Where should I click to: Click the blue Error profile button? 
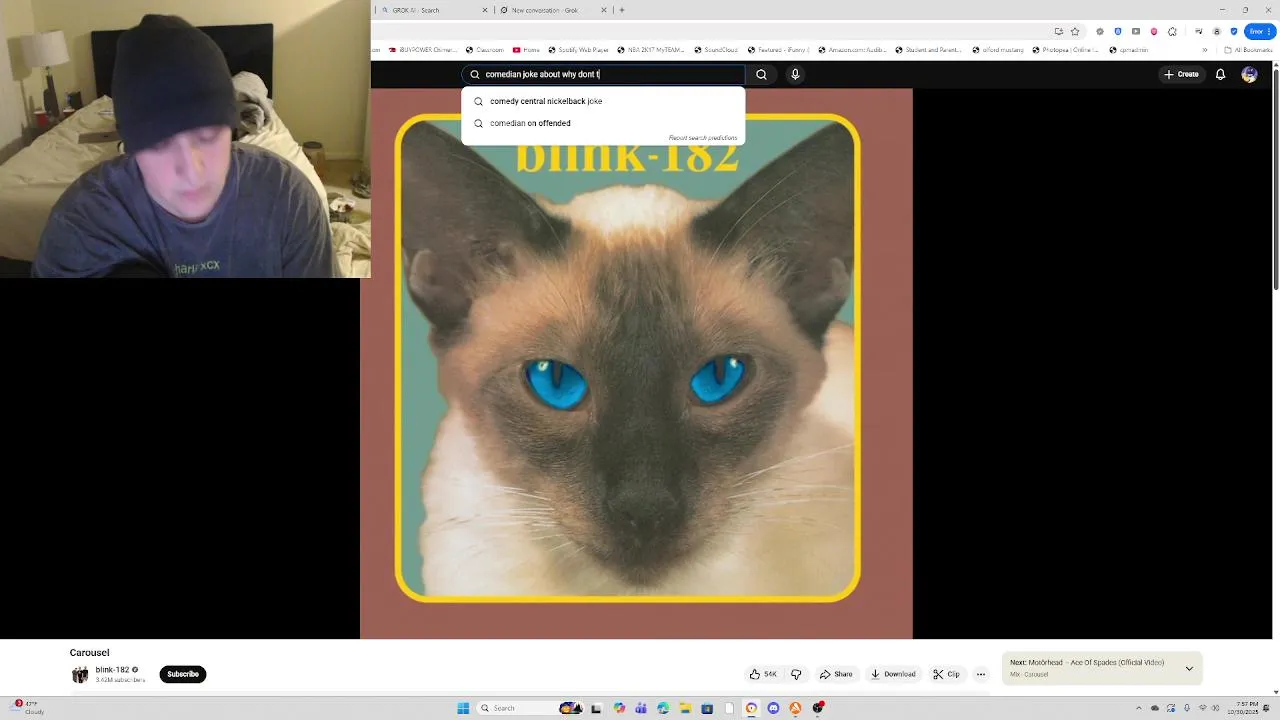click(x=1260, y=31)
